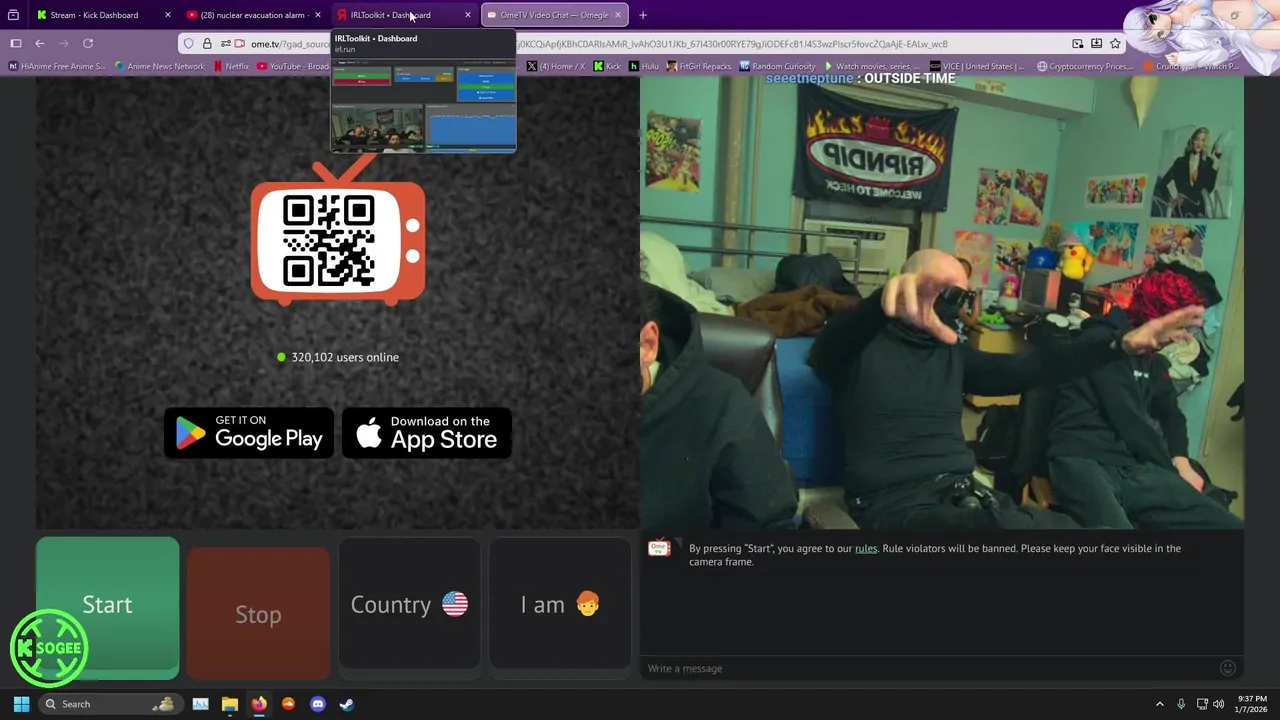Viewport: 1280px width, 720px height.
Task: Click the red Stop button
Action: click(x=258, y=613)
